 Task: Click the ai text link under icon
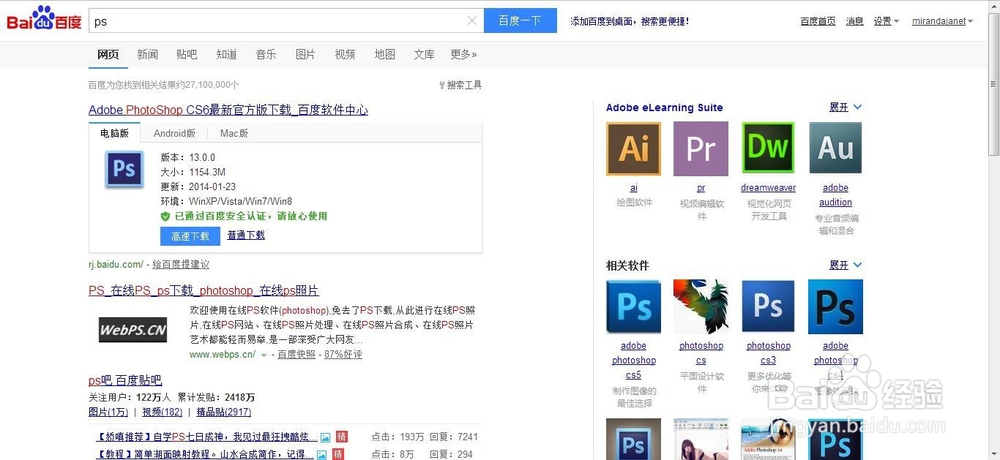[x=633, y=188]
